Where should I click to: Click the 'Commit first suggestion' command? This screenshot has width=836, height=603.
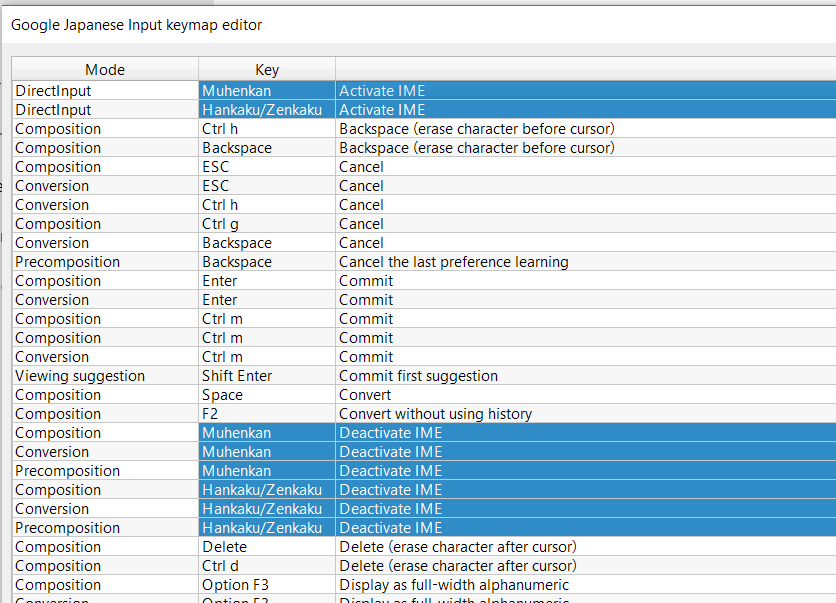pyautogui.click(x=586, y=376)
